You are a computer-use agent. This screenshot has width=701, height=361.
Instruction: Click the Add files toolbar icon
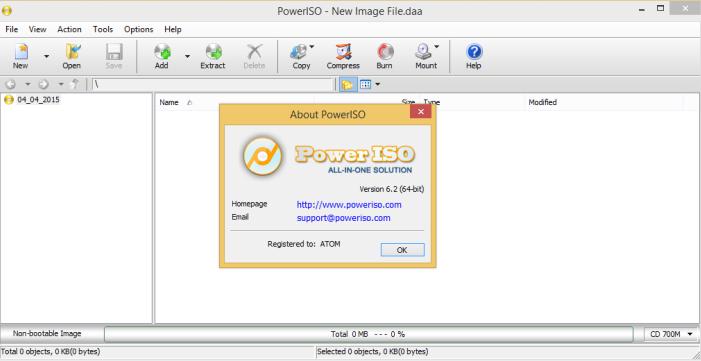click(162, 56)
